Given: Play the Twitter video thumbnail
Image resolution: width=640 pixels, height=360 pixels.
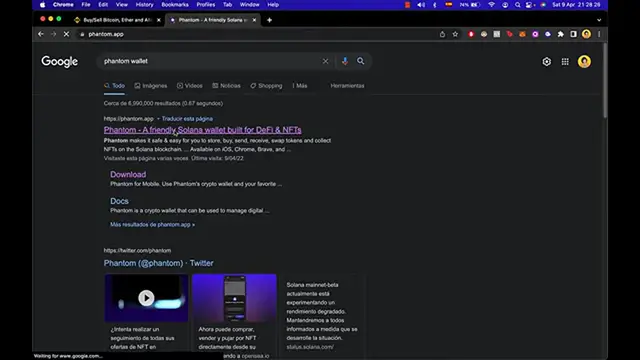Looking at the screenshot, I should 146,298.
